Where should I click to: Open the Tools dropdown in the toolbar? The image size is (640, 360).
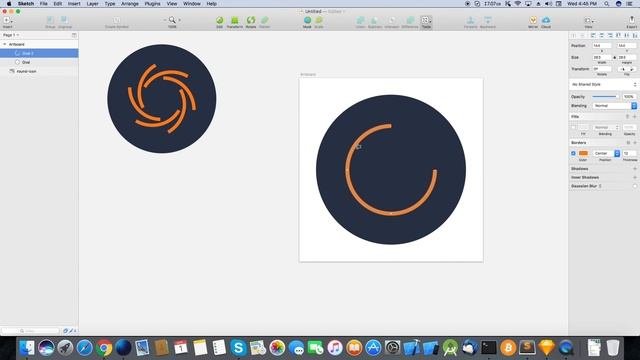coord(426,22)
